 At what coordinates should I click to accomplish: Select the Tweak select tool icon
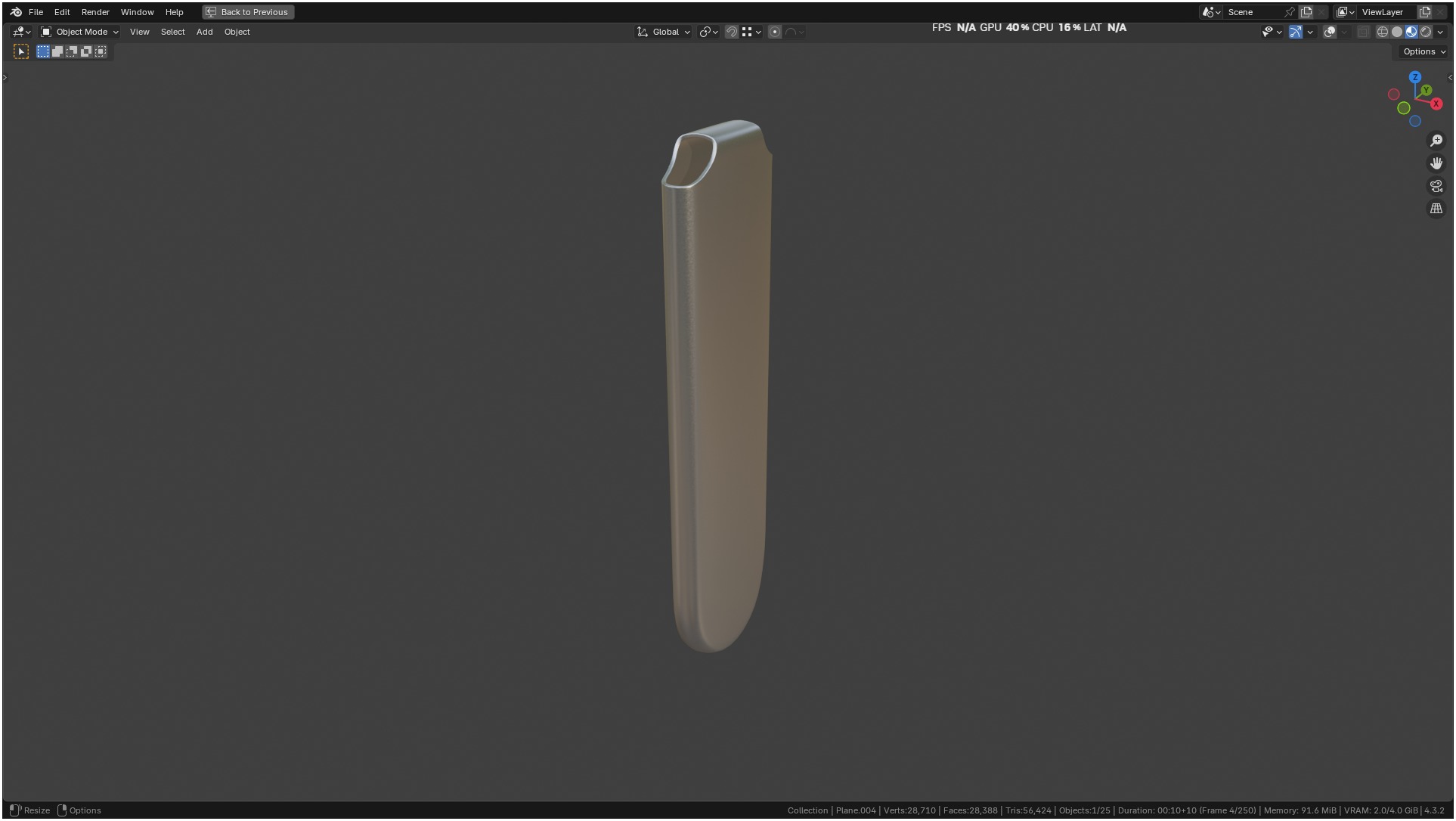pyautogui.click(x=21, y=51)
